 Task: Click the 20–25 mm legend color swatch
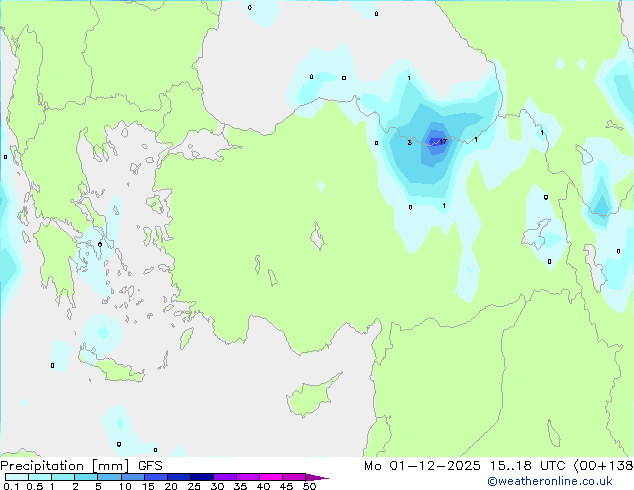(x=178, y=477)
